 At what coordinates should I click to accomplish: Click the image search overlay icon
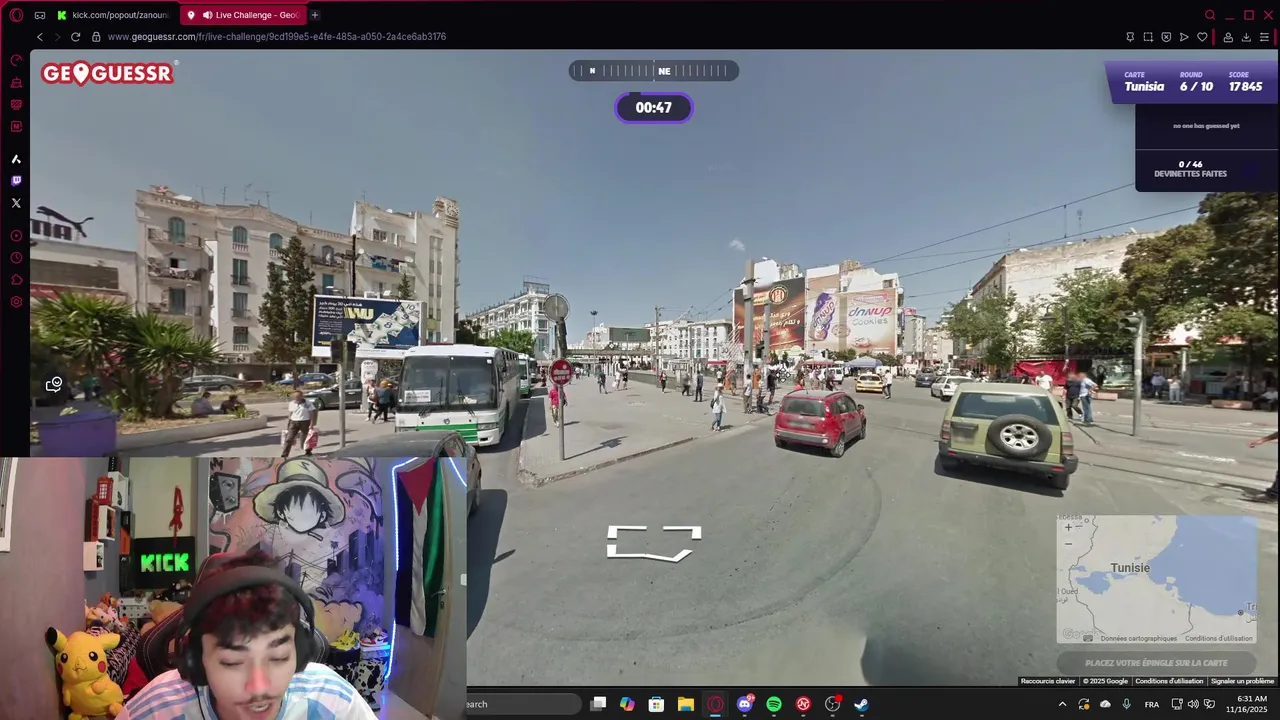point(54,384)
